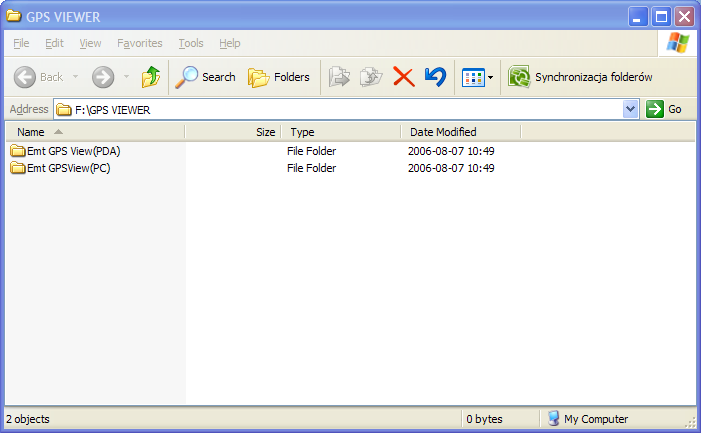Open the Views dropdown button

click(477, 78)
